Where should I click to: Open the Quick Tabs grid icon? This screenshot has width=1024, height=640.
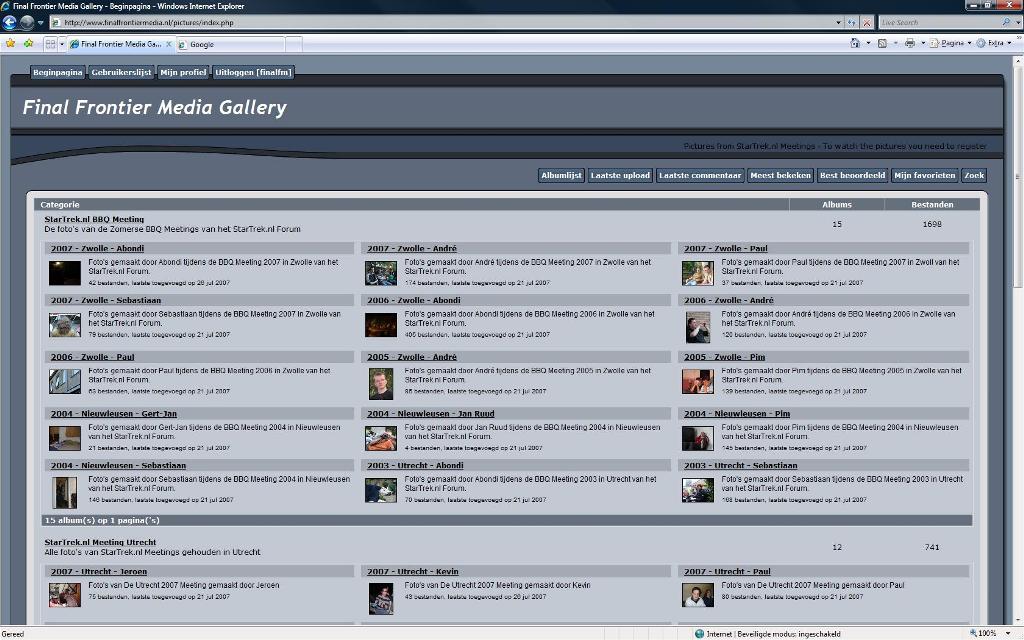click(x=50, y=44)
